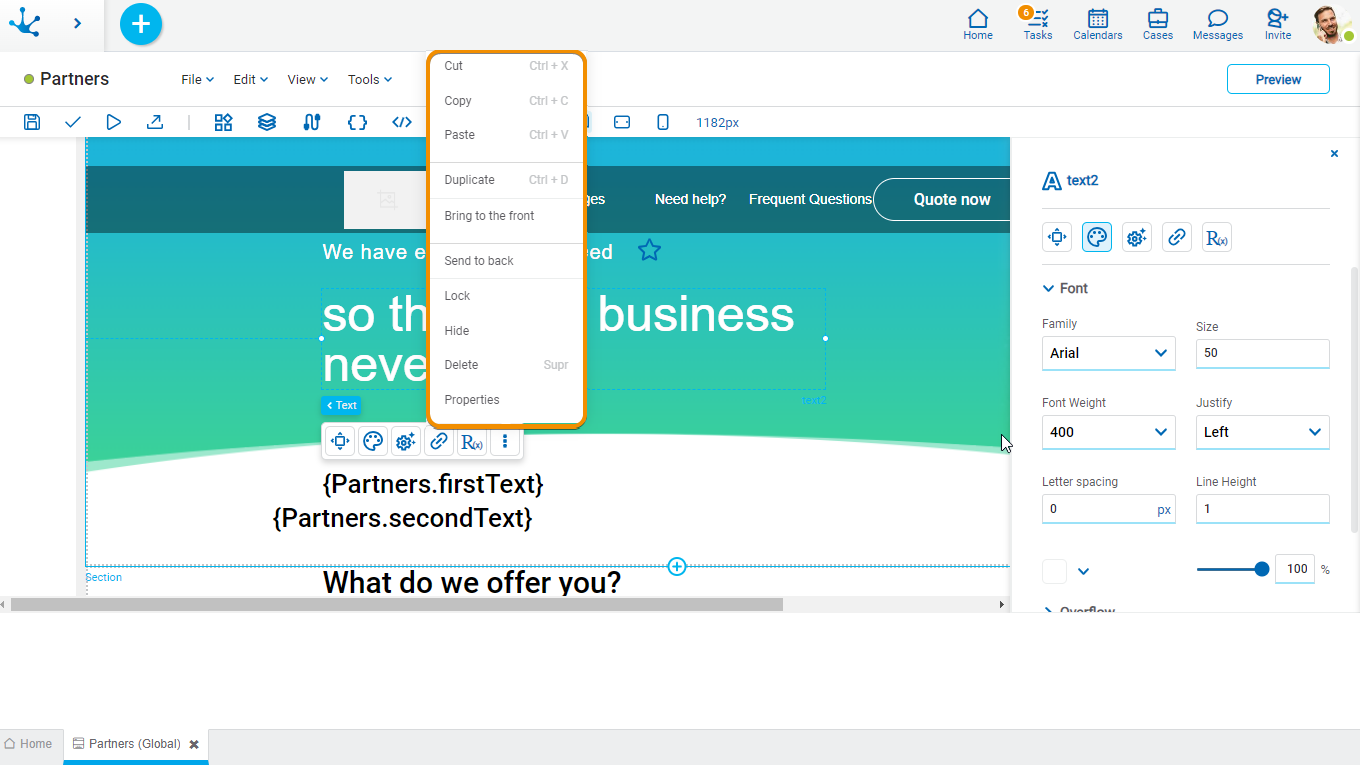Choose Duplicate from the context menu
This screenshot has width=1360, height=765.
point(506,180)
